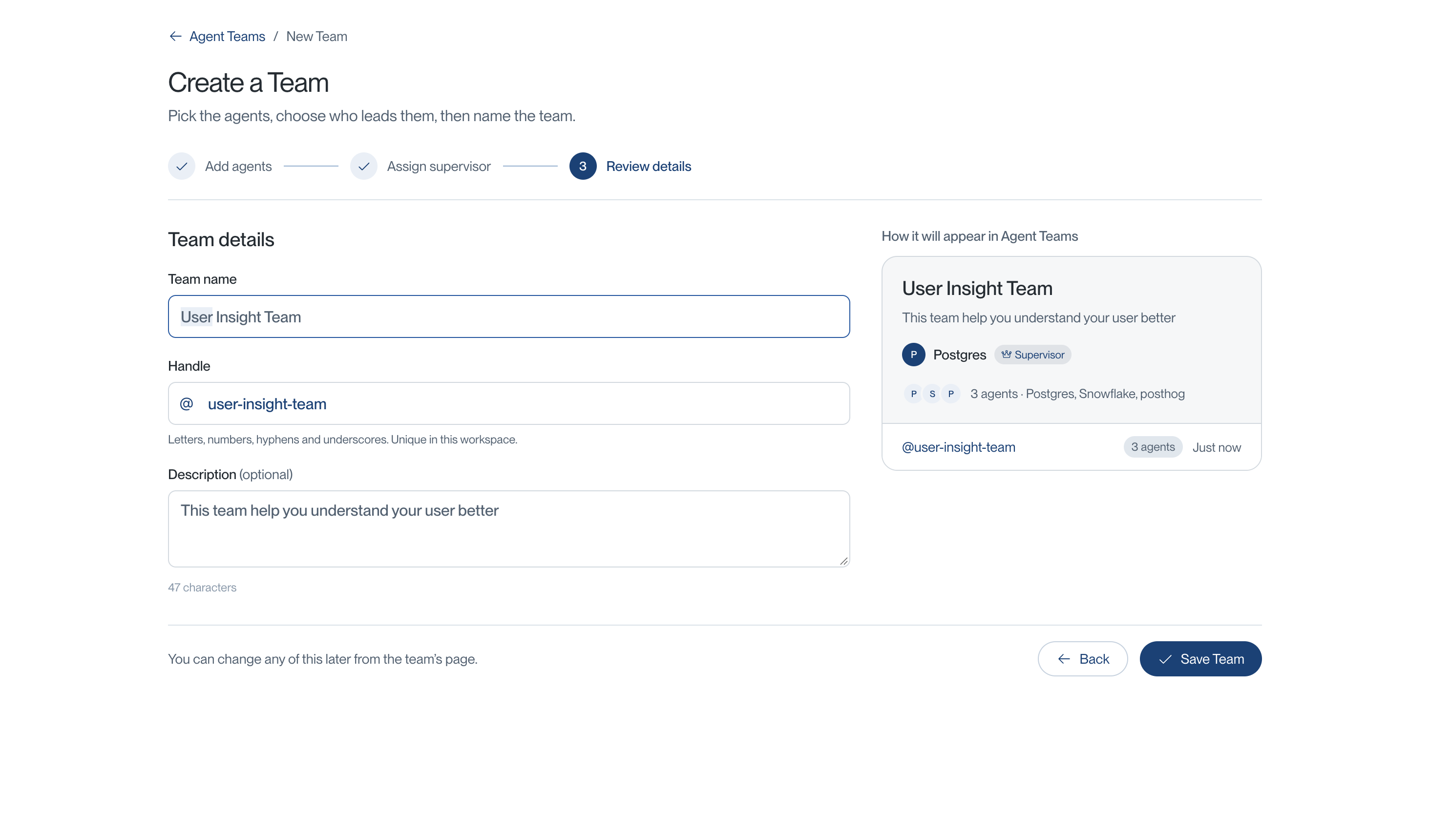
Task: Edit the user-insight-team handle field
Action: 509,403
